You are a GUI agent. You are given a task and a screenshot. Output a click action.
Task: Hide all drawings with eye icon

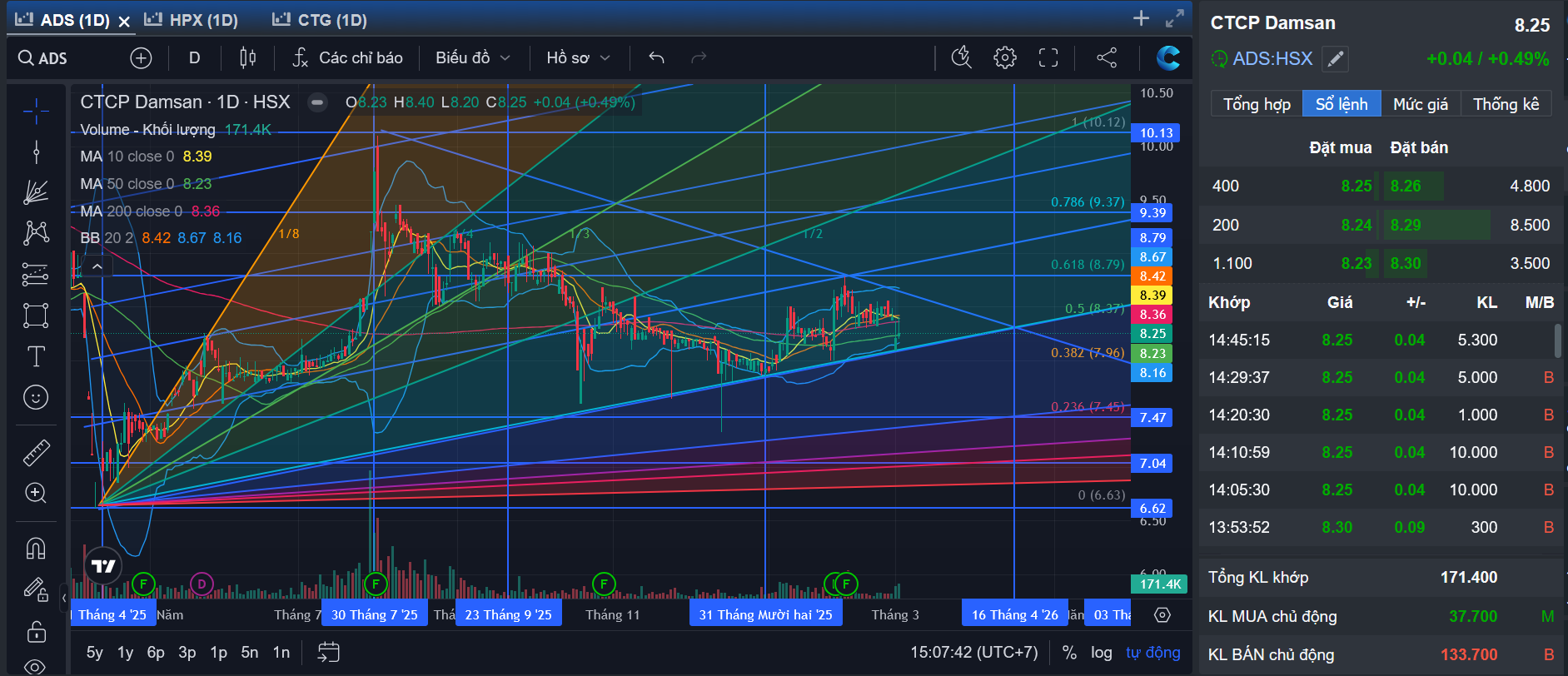click(36, 666)
